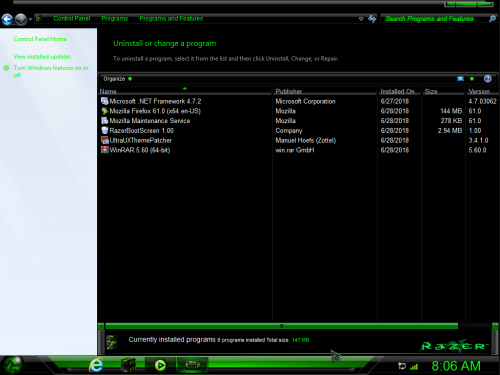The height and width of the screenshot is (375, 500).
Task: Select UltraUXThemePatcher icon
Action: (105, 140)
